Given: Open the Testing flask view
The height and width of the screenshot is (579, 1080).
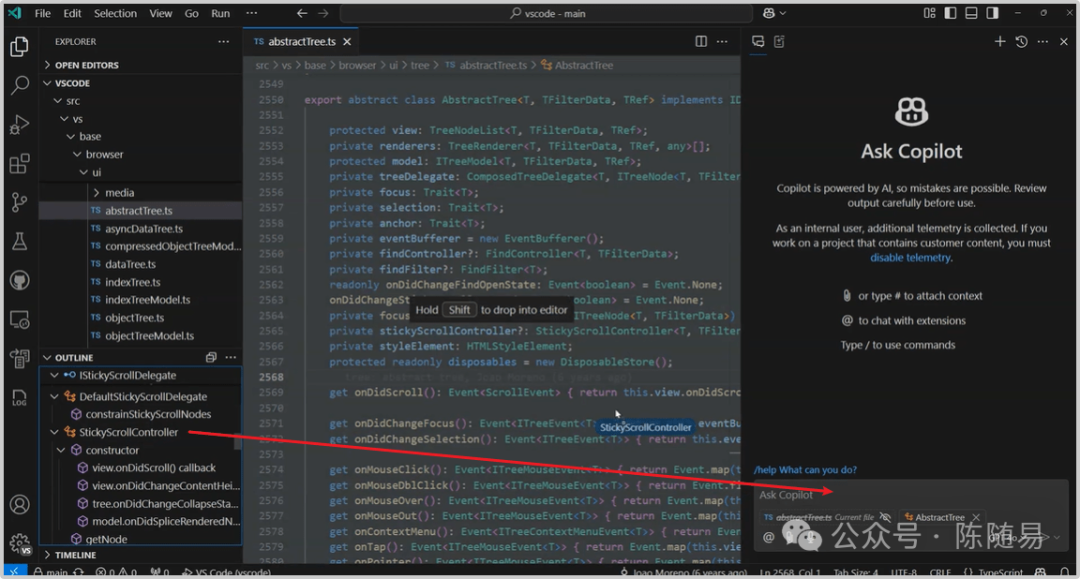Looking at the screenshot, I should 19,241.
